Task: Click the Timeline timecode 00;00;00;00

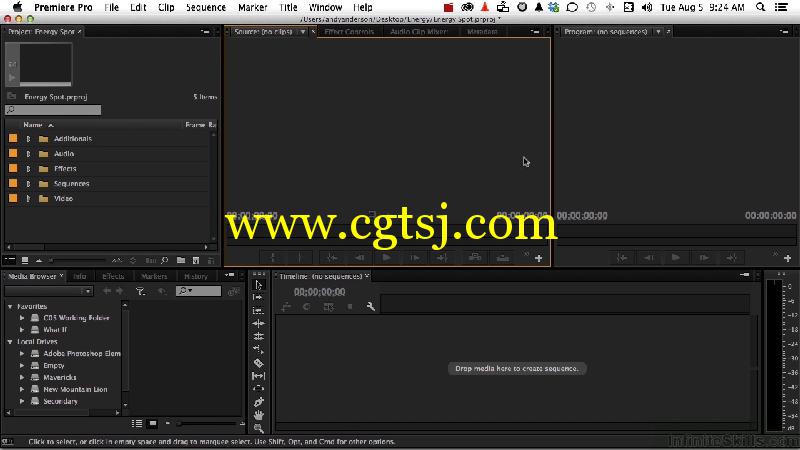Action: [x=319, y=292]
